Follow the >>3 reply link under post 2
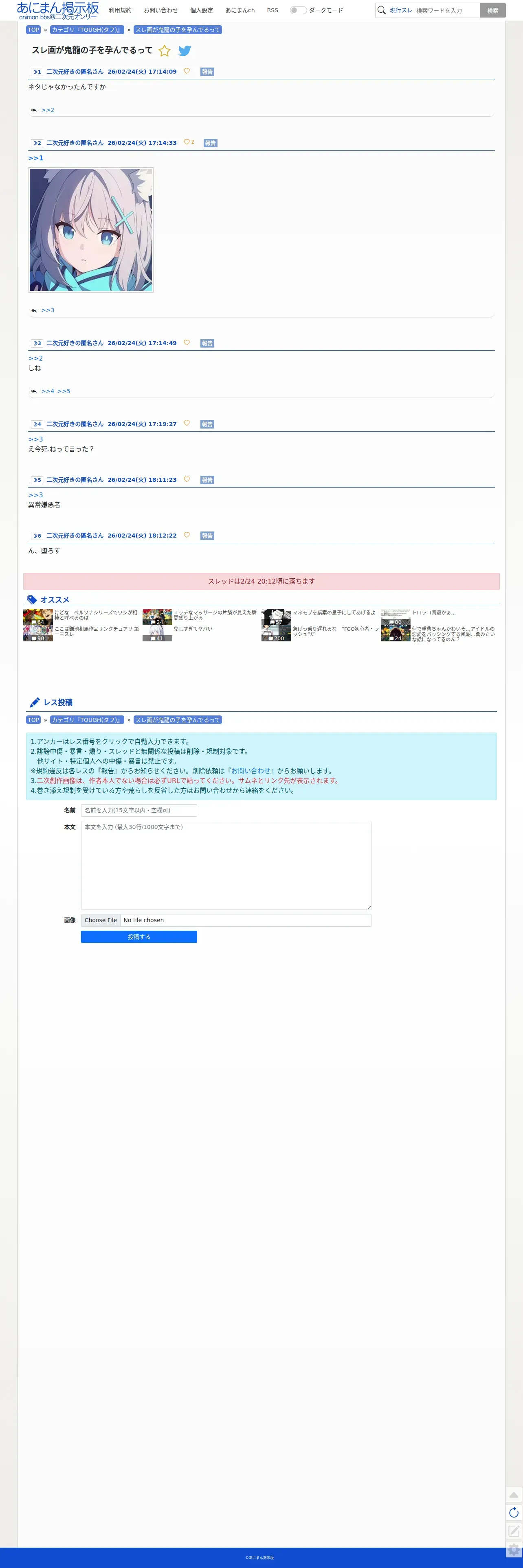Viewport: 523px width, 1568px height. (48, 311)
